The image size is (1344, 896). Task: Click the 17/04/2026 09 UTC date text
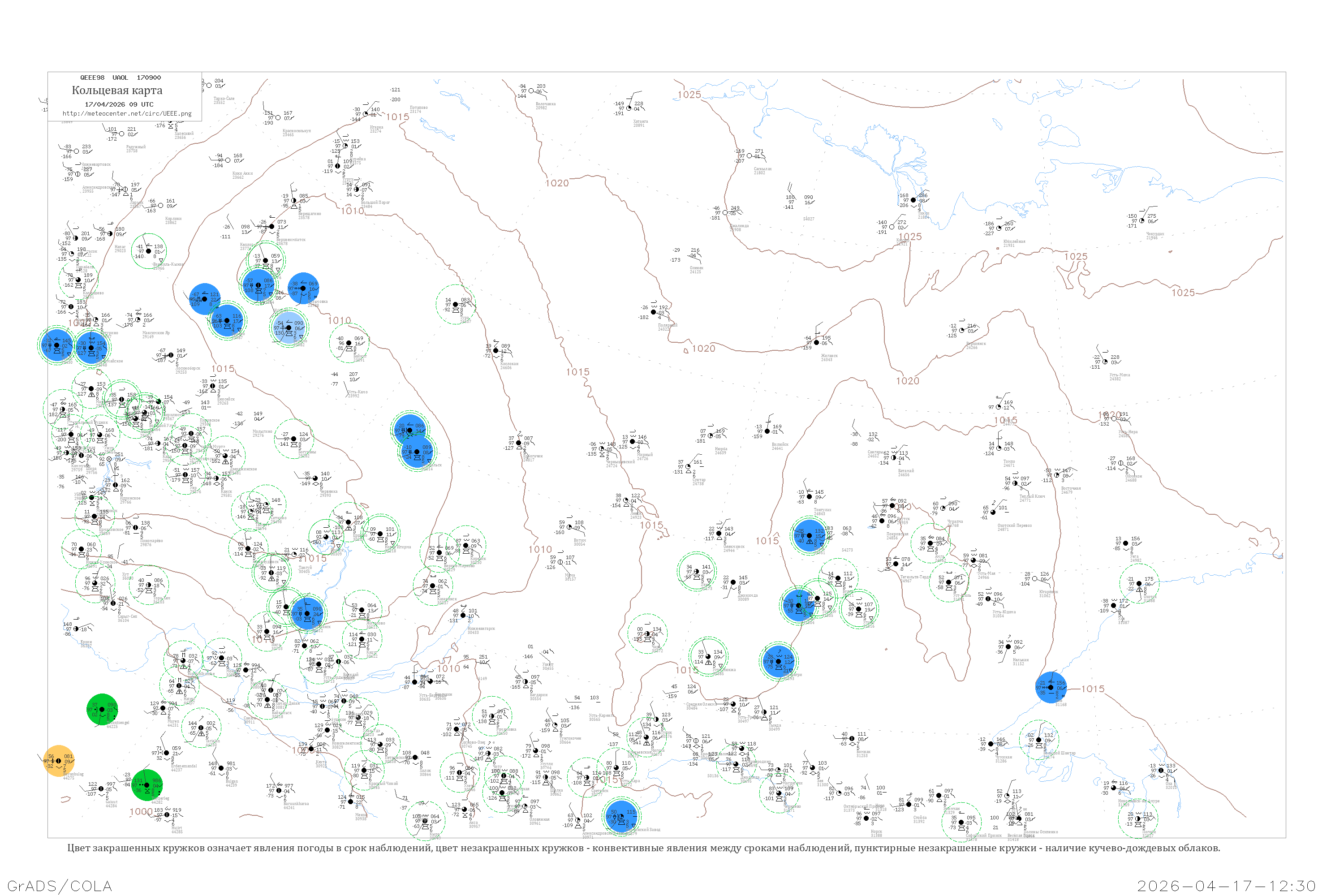coord(119,104)
